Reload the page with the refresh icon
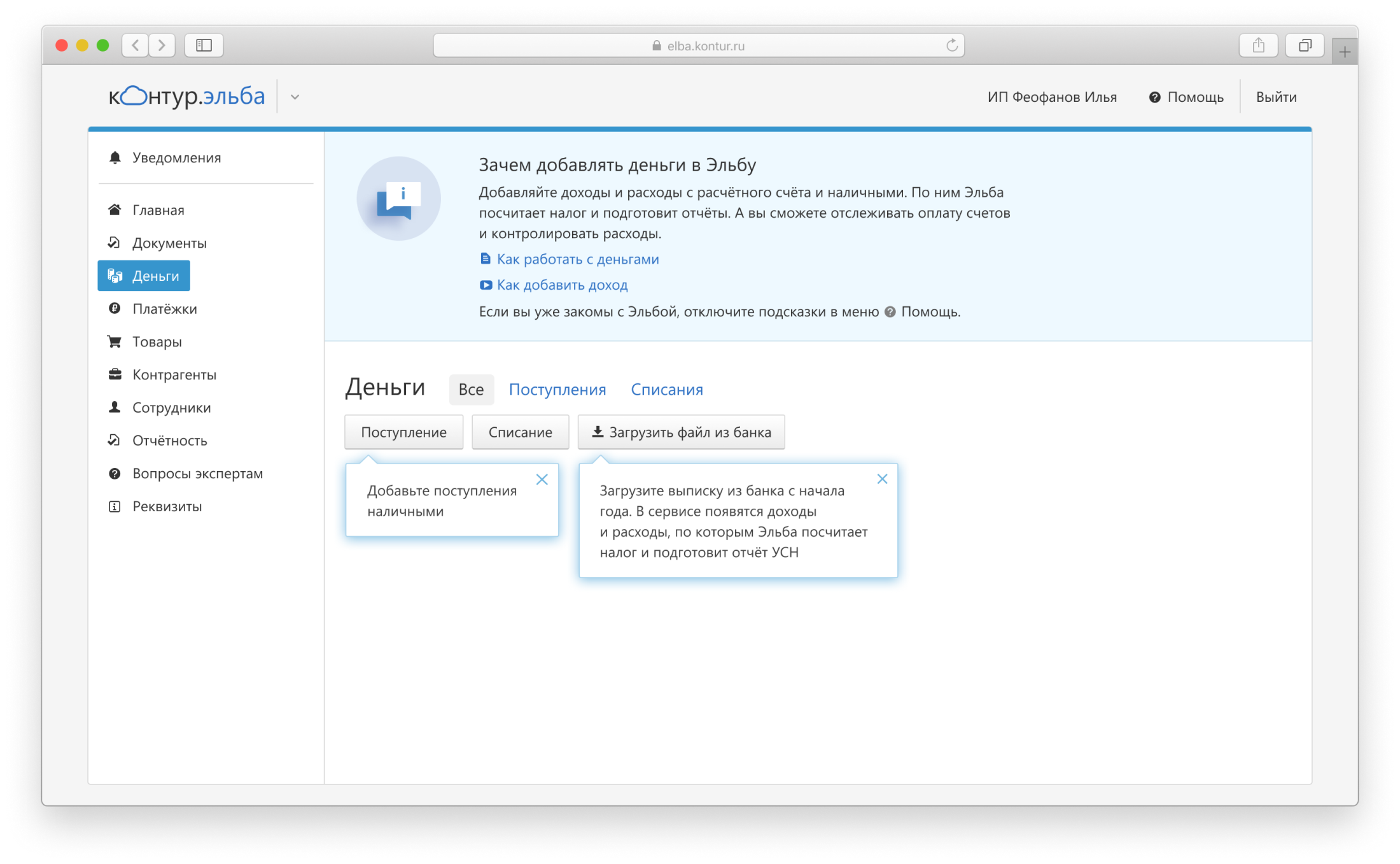Image resolution: width=1400 pixels, height=864 pixels. pyautogui.click(x=952, y=45)
